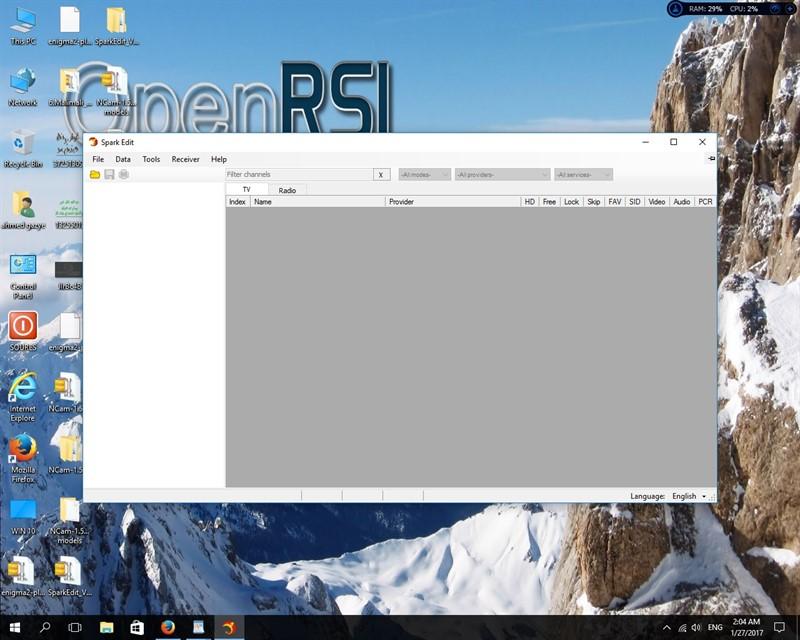Expand the All modes dropdown
This screenshot has width=800, height=640.
[x=424, y=175]
